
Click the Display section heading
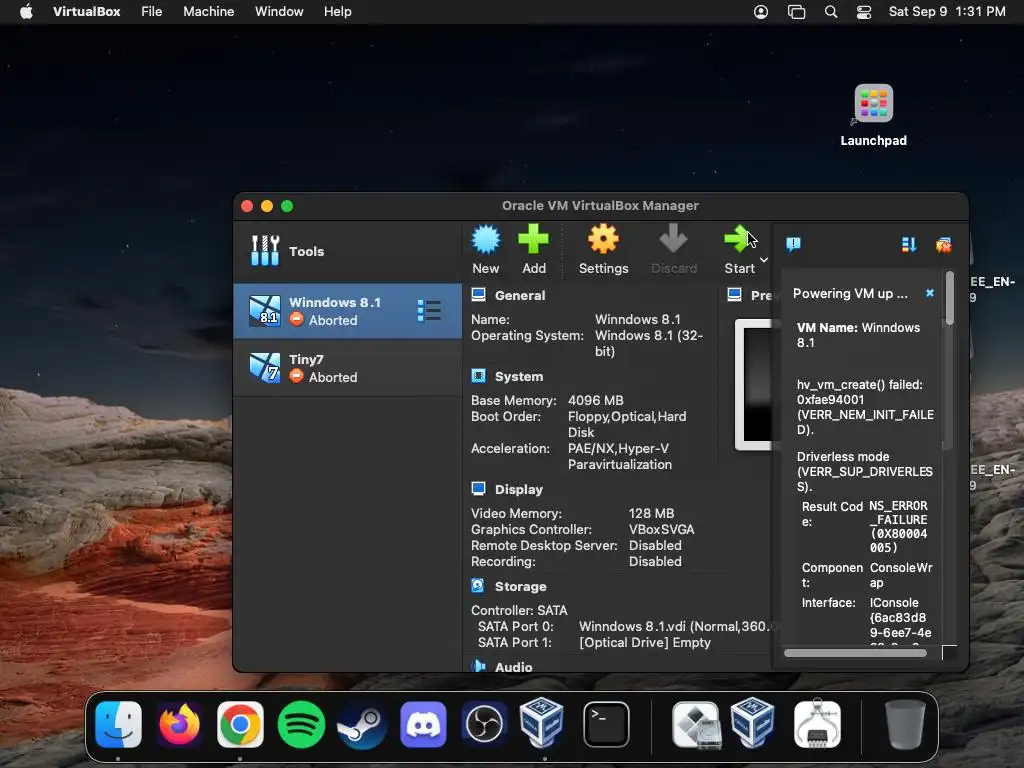tap(519, 489)
